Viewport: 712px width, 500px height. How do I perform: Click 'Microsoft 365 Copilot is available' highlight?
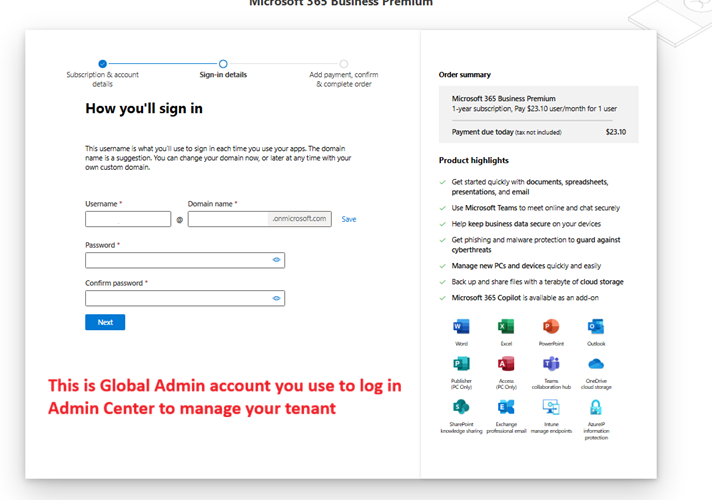[x=525, y=297]
